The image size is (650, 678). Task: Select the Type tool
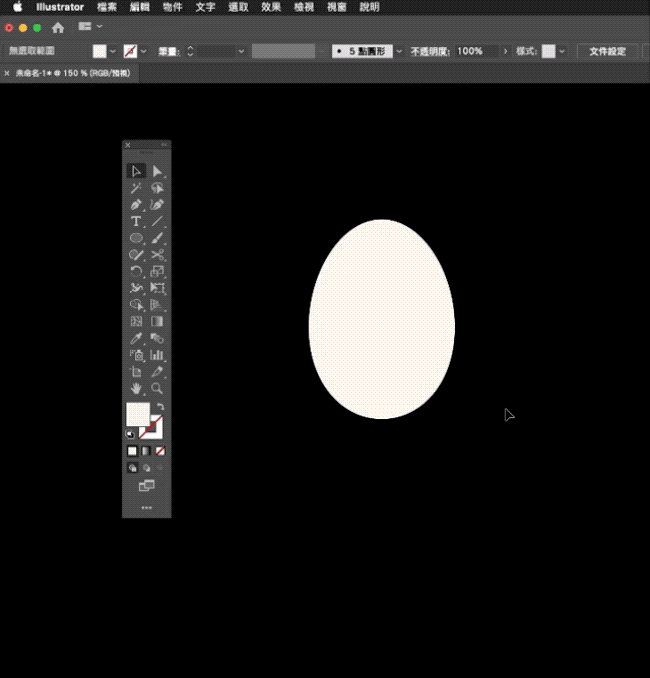(136, 222)
